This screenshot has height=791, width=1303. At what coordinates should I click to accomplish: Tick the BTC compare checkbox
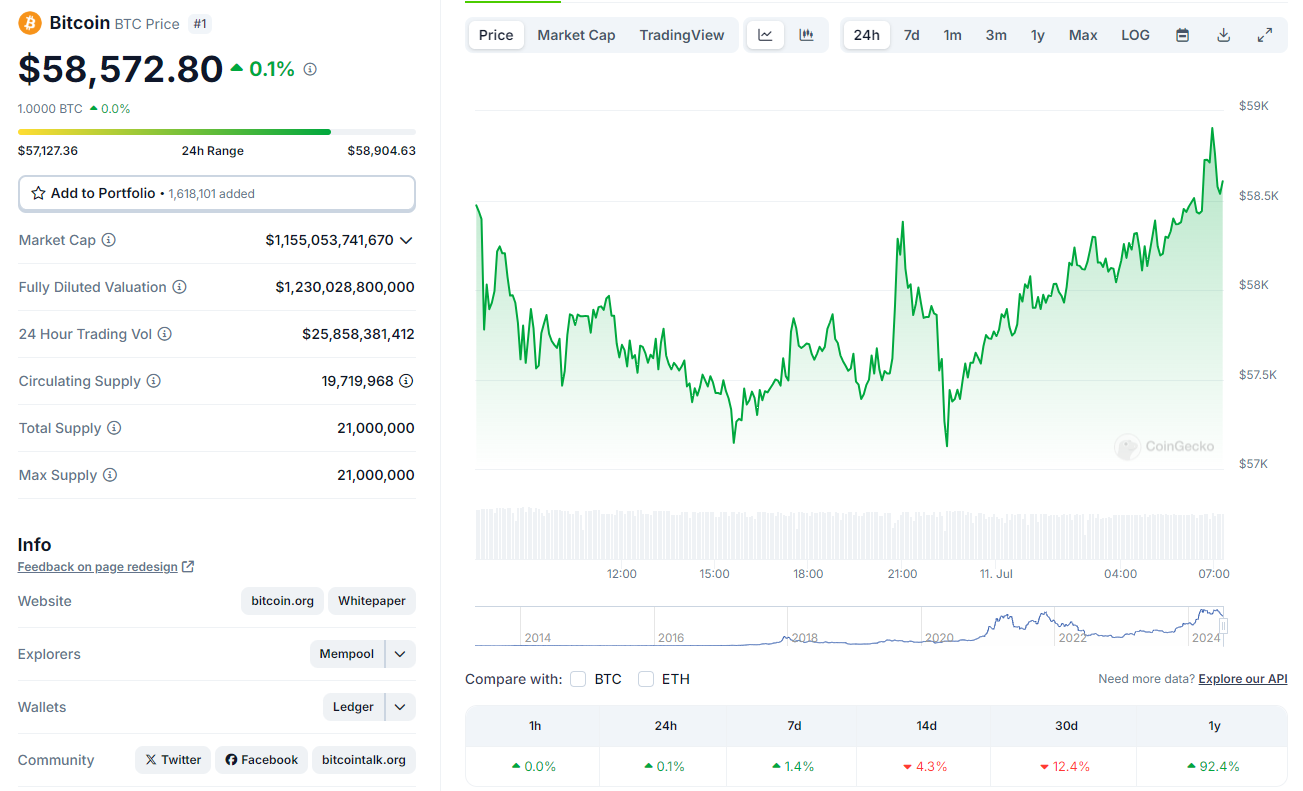[x=578, y=679]
